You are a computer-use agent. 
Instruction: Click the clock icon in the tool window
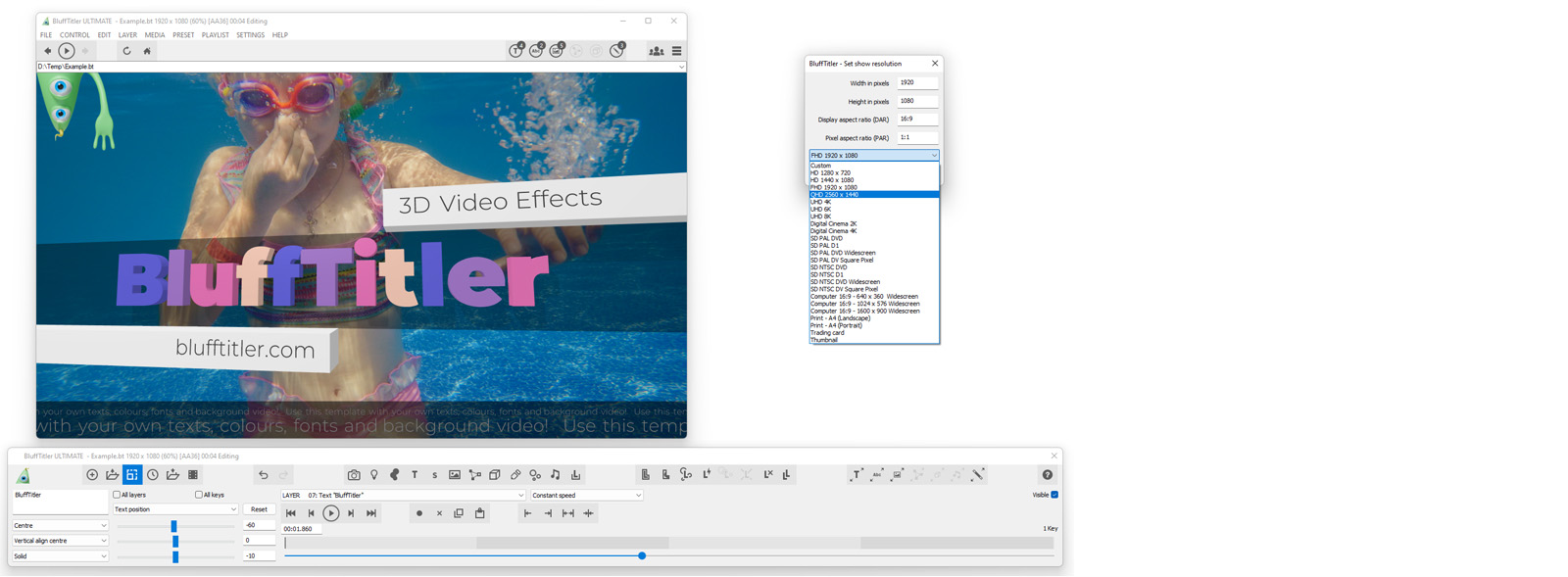(153, 475)
